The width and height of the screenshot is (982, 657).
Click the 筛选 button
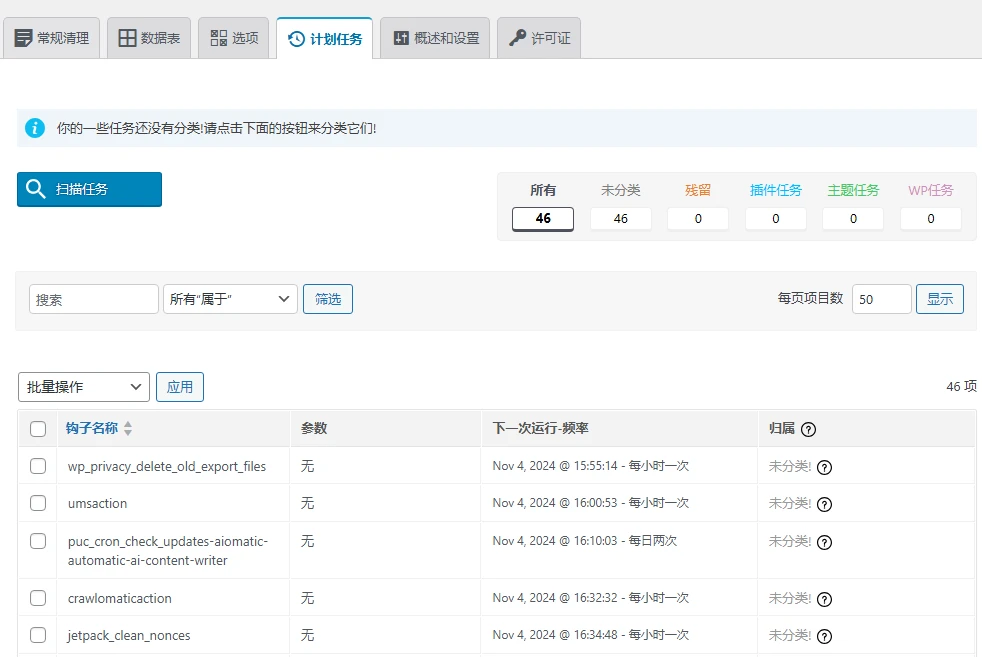[328, 298]
